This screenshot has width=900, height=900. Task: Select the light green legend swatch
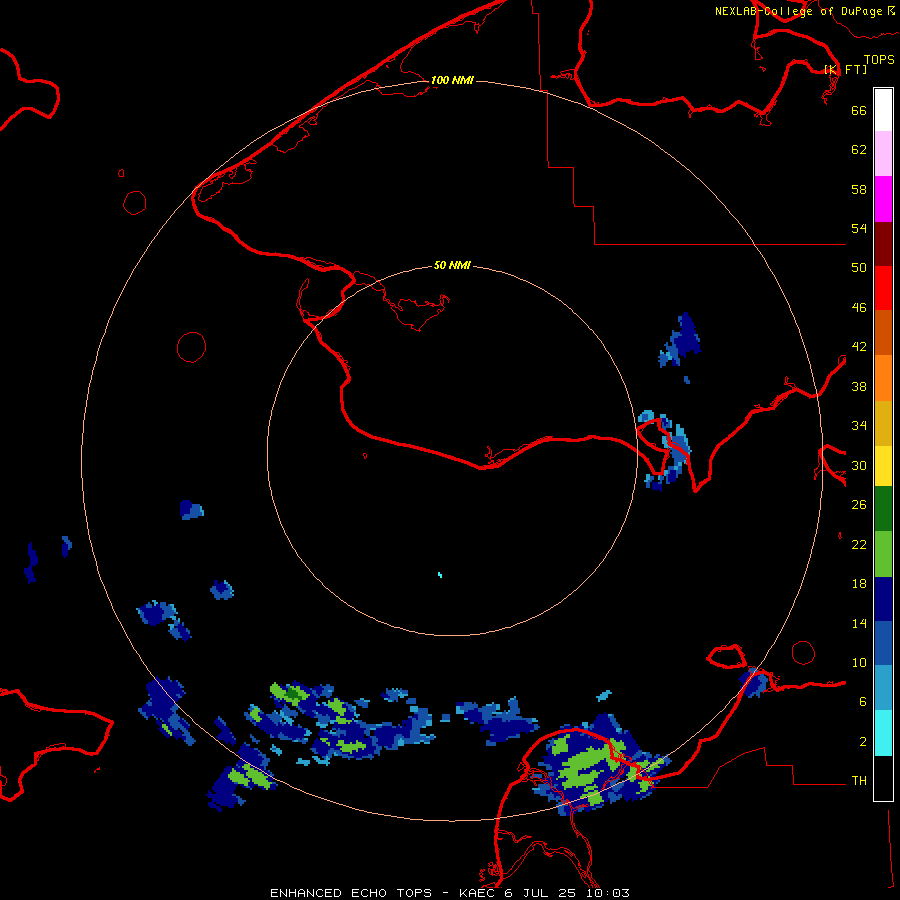[883, 554]
